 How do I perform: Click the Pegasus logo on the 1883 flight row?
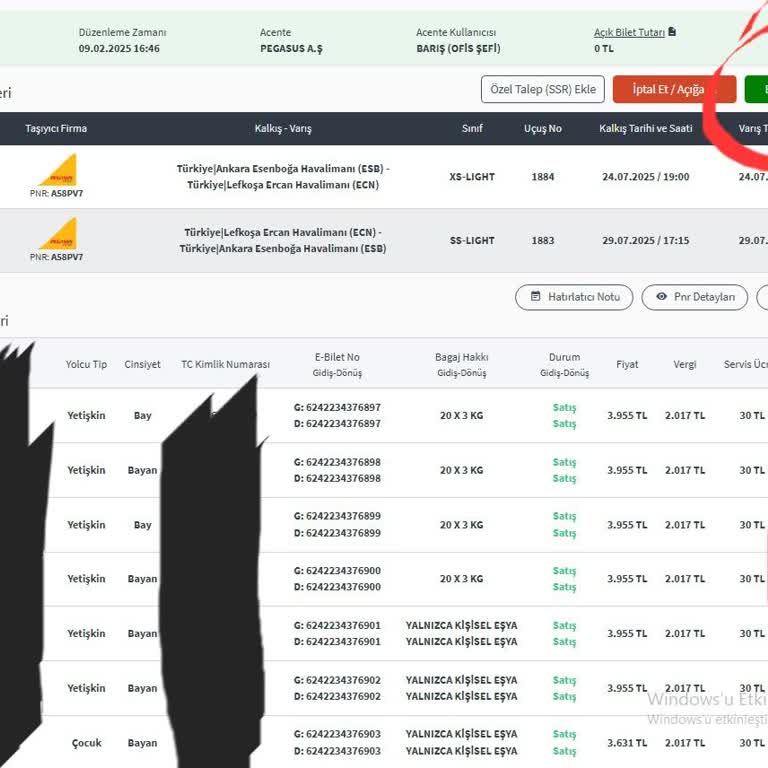(57, 233)
